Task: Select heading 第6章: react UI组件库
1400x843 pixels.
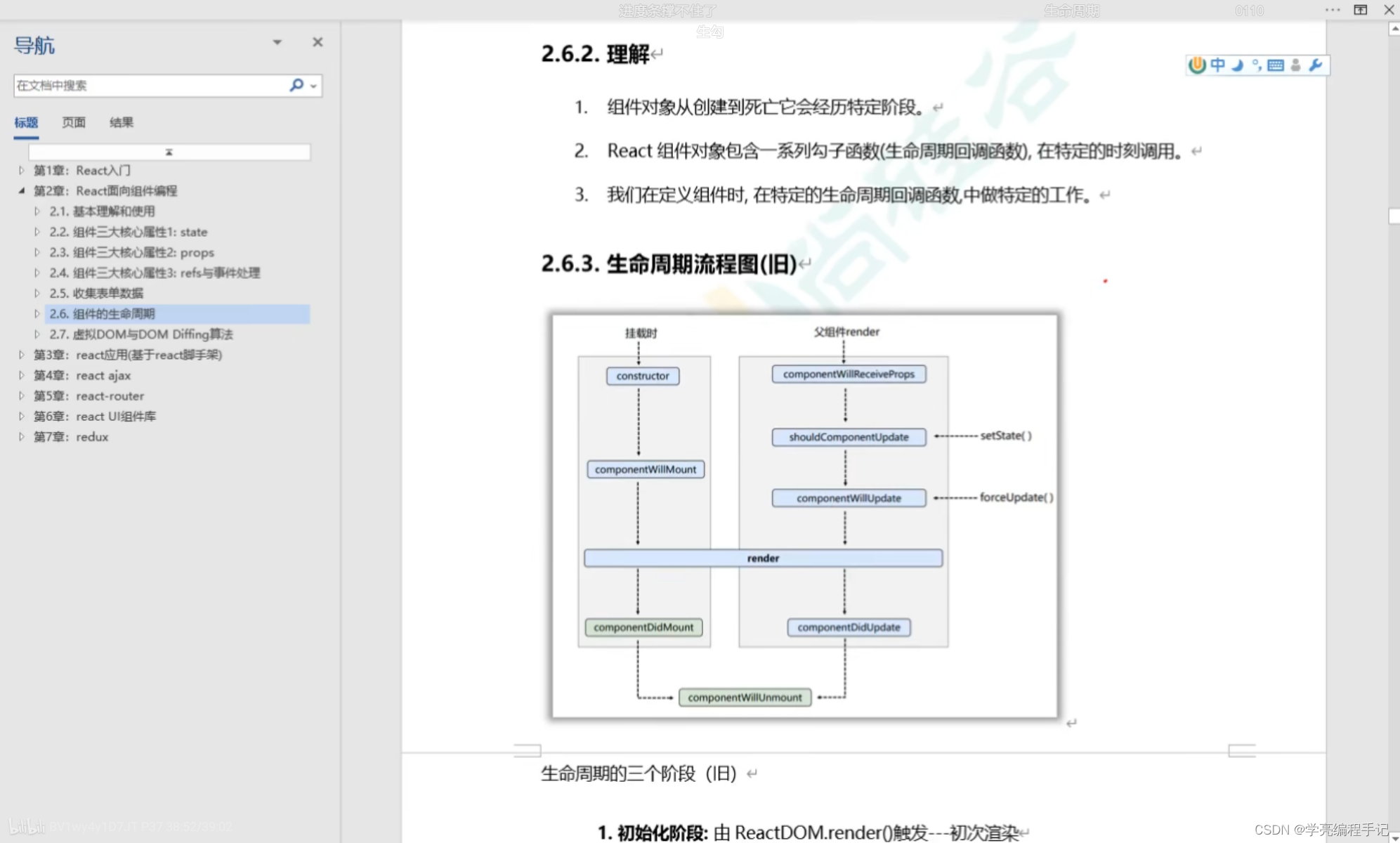Action: tap(95, 416)
